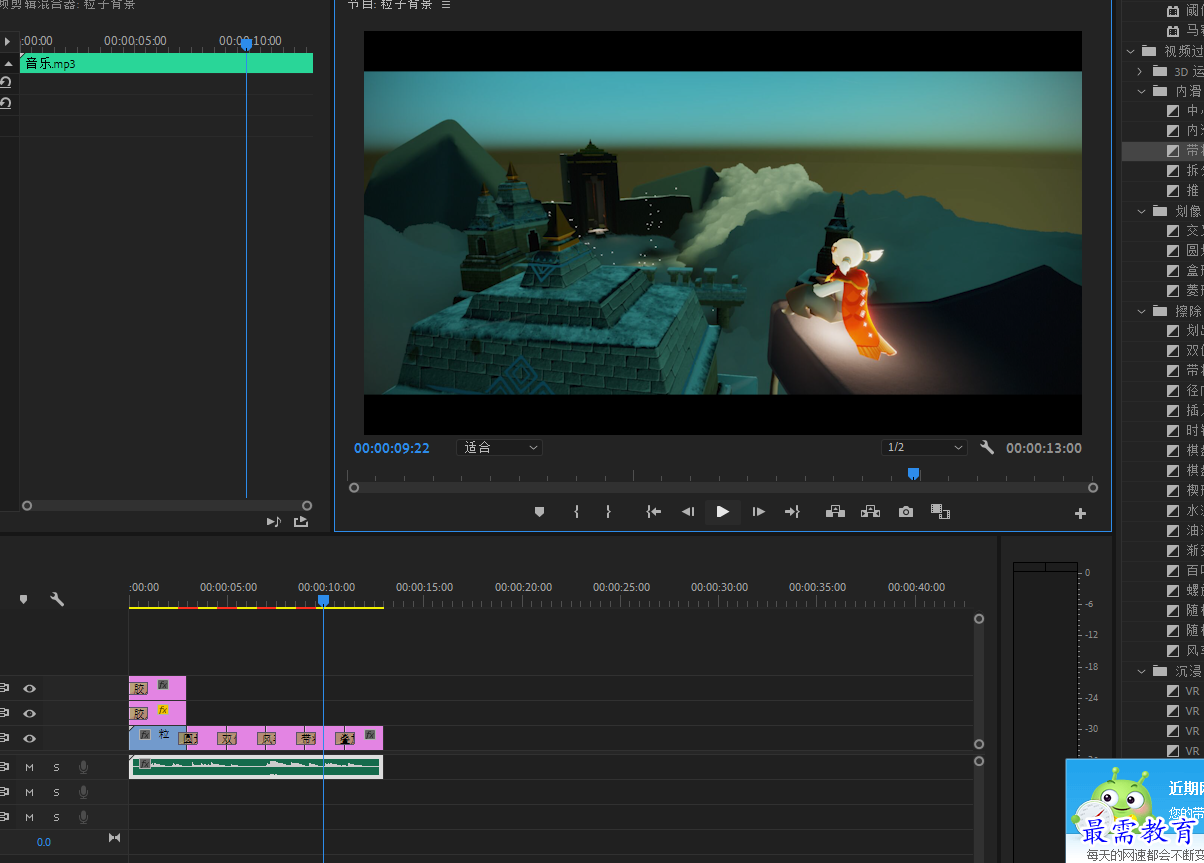Screen dimensions: 1204x863
Task: Collapse the 擦除 folder
Action: [1143, 311]
